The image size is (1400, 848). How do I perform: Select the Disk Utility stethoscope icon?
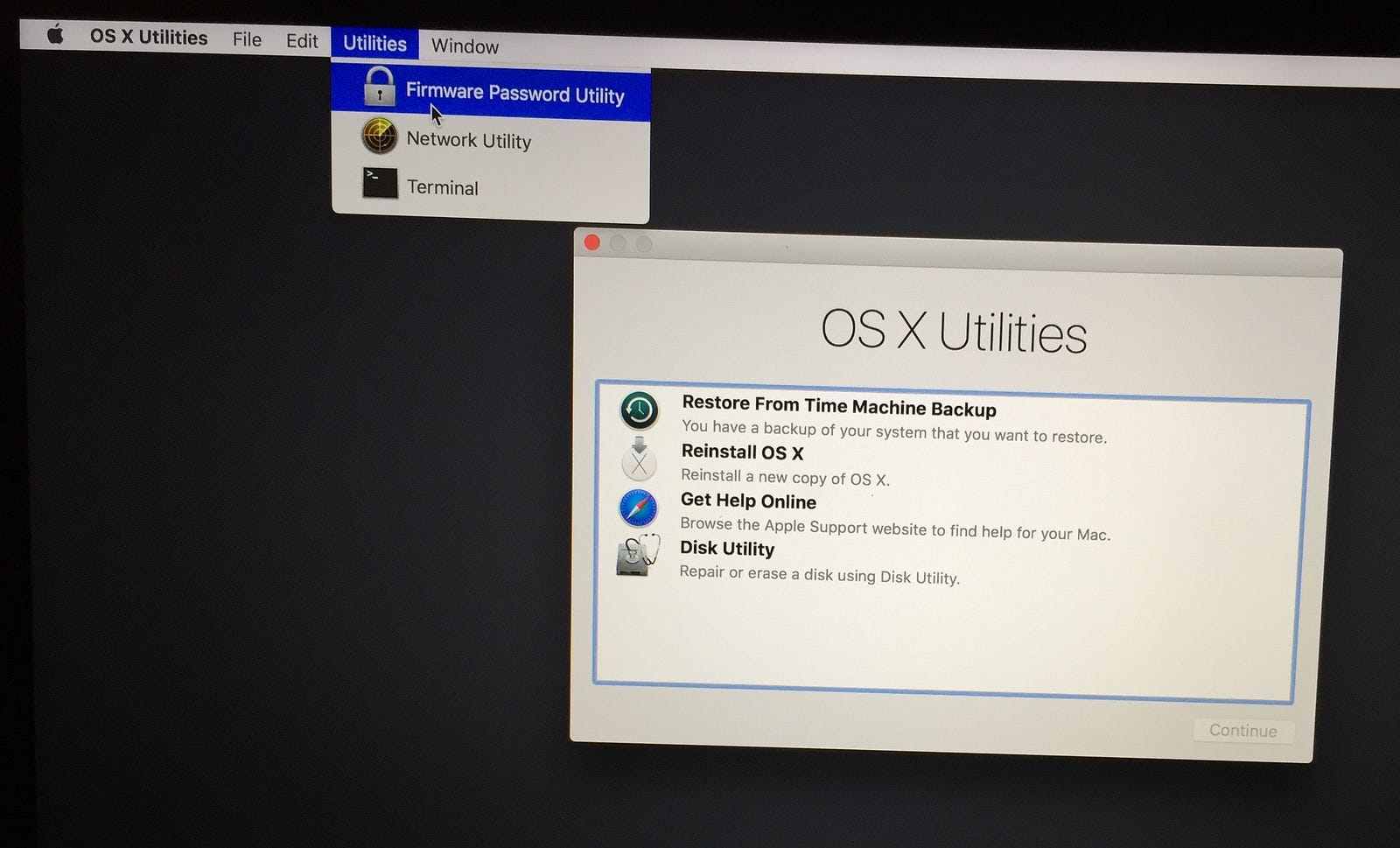point(638,556)
